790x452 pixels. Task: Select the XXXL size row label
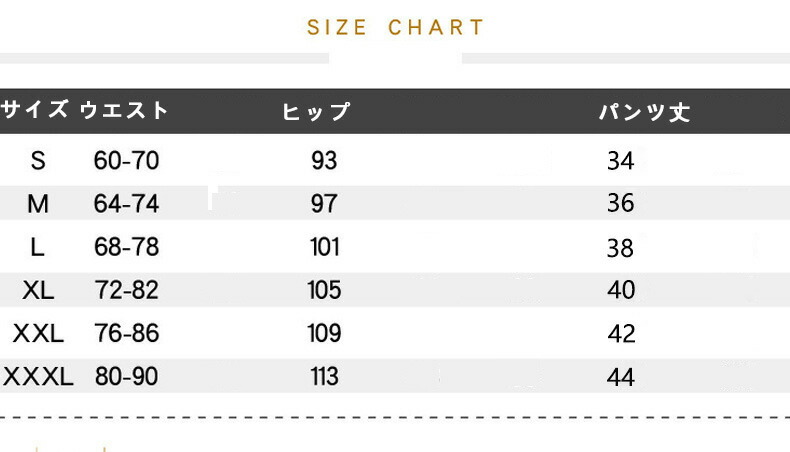(x=38, y=377)
